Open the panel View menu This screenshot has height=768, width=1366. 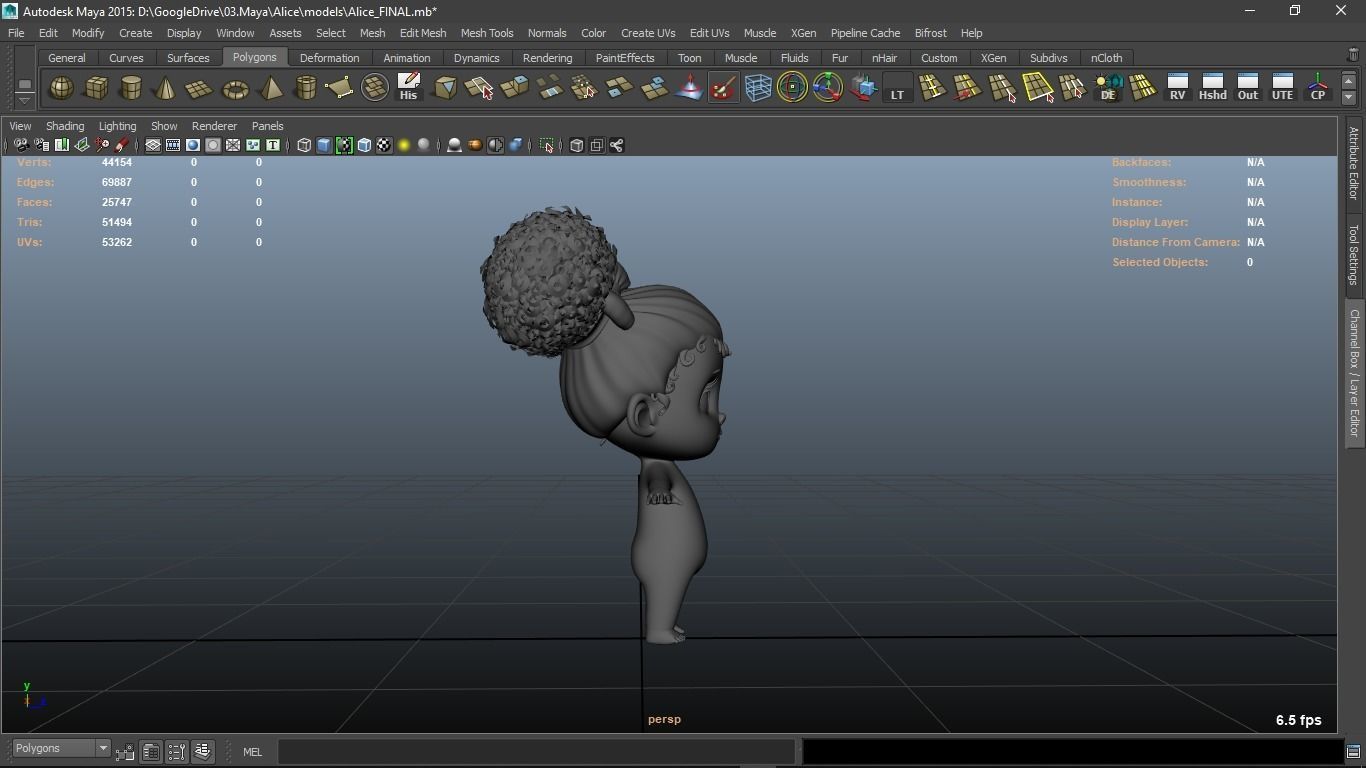tap(20, 126)
